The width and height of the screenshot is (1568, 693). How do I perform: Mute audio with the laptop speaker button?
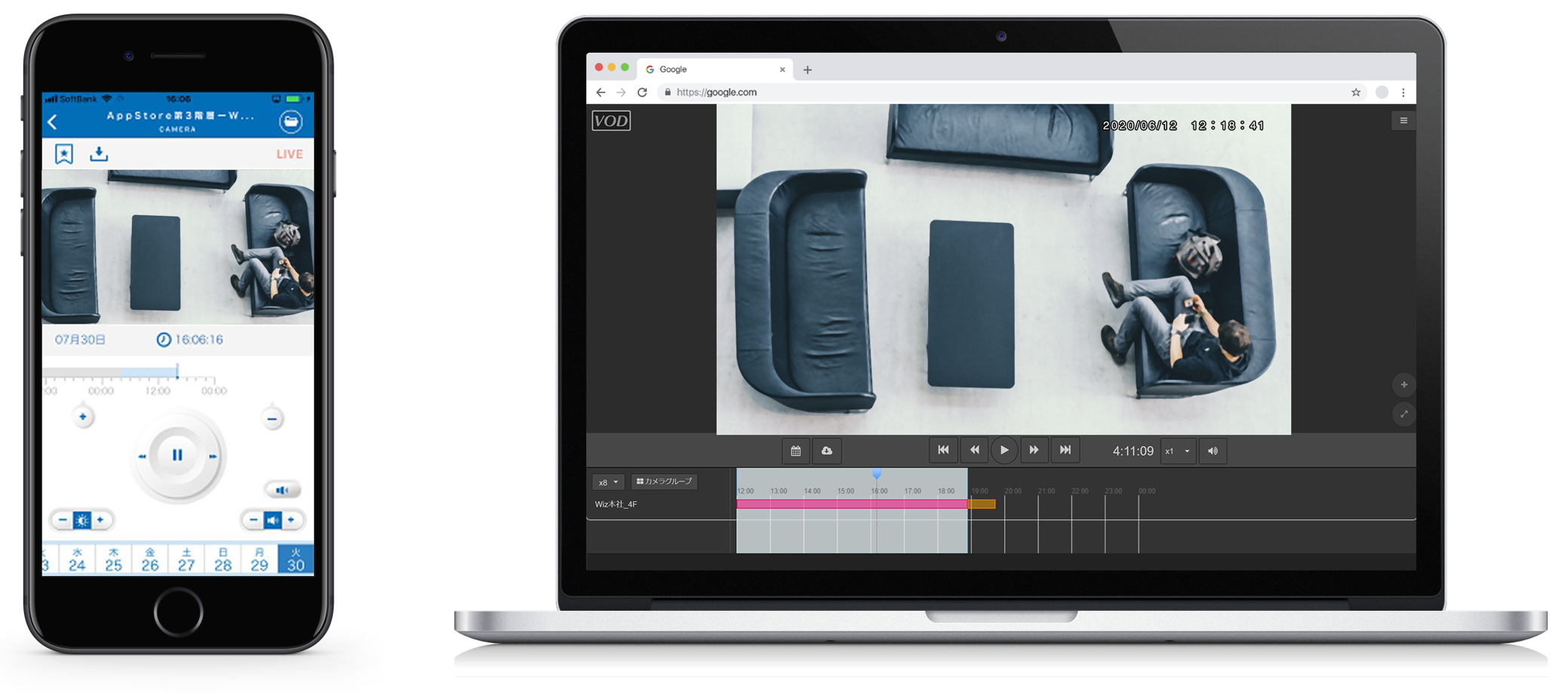[1212, 451]
